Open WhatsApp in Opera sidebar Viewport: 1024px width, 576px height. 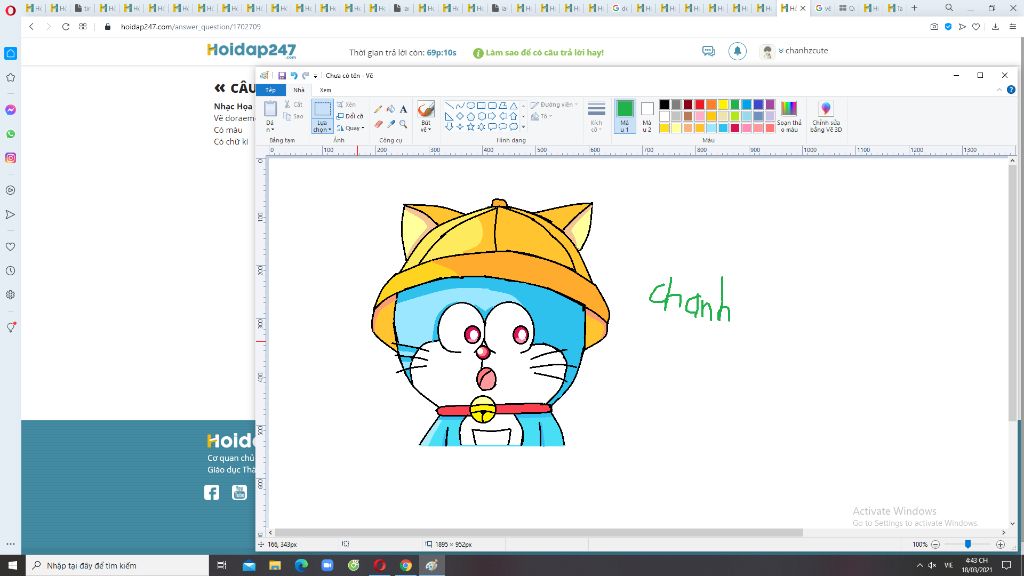point(10,134)
